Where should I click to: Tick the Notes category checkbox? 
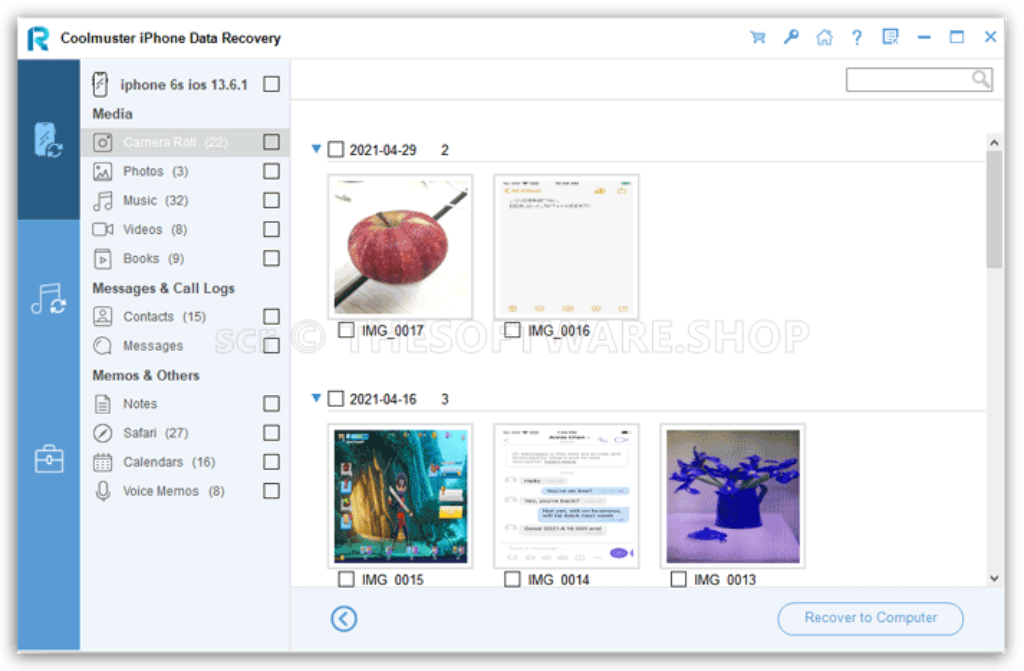tap(272, 404)
